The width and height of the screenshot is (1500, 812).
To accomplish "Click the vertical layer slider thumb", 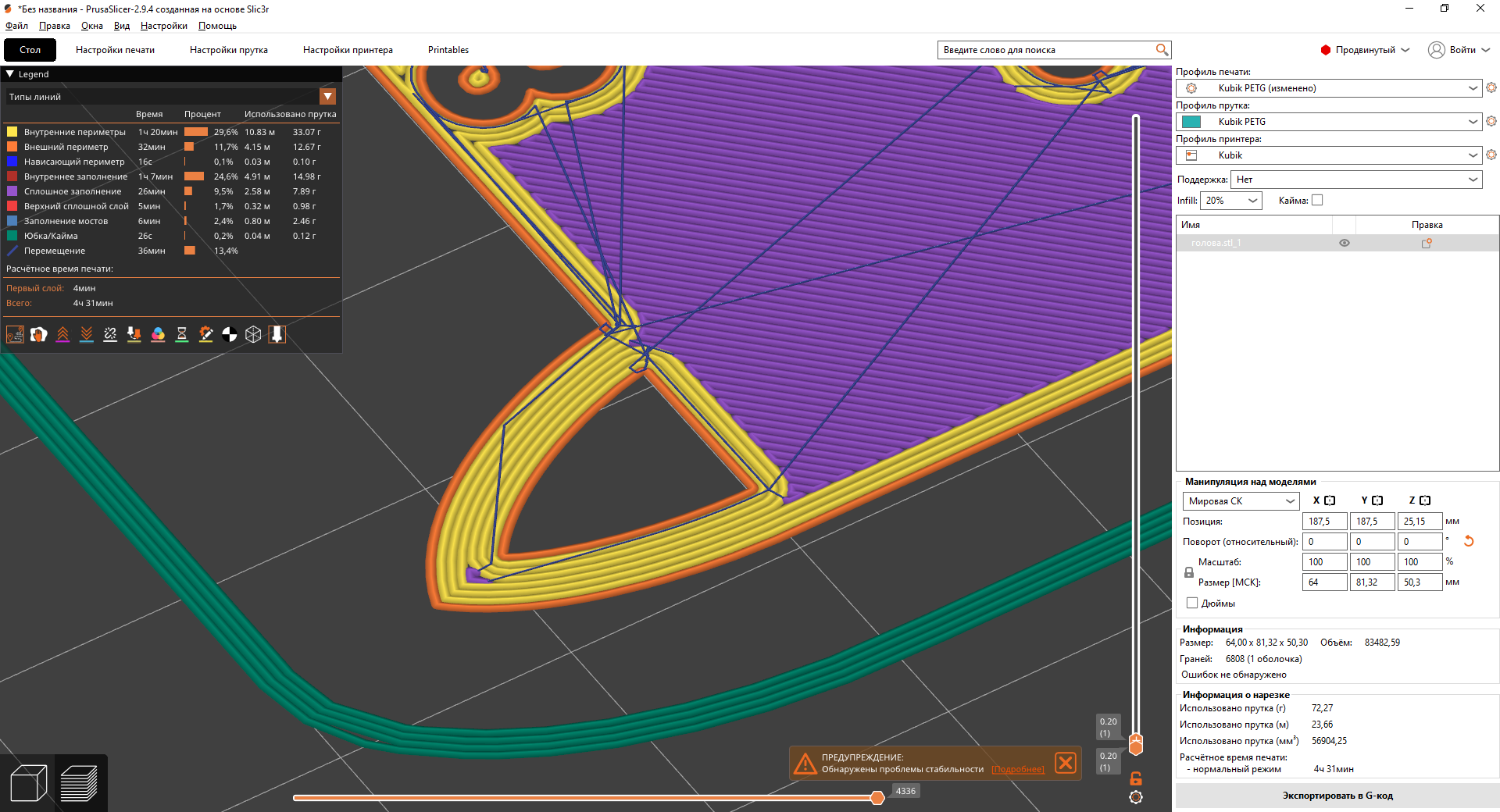I will (x=1136, y=744).
